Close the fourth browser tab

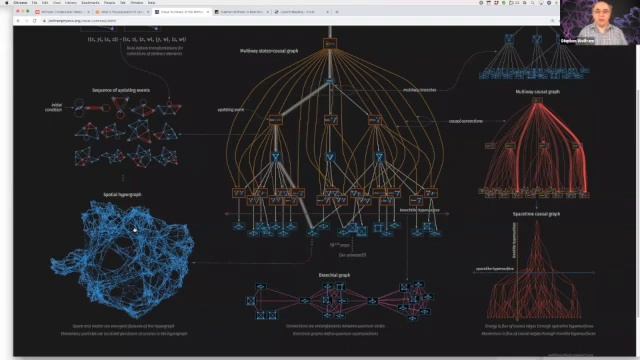268,12
